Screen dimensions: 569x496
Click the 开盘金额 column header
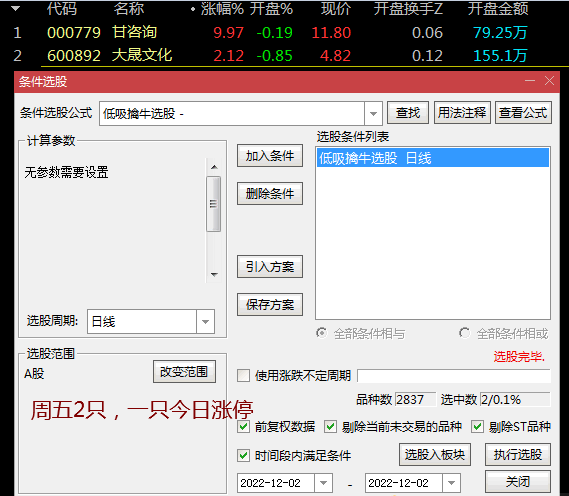tap(498, 9)
